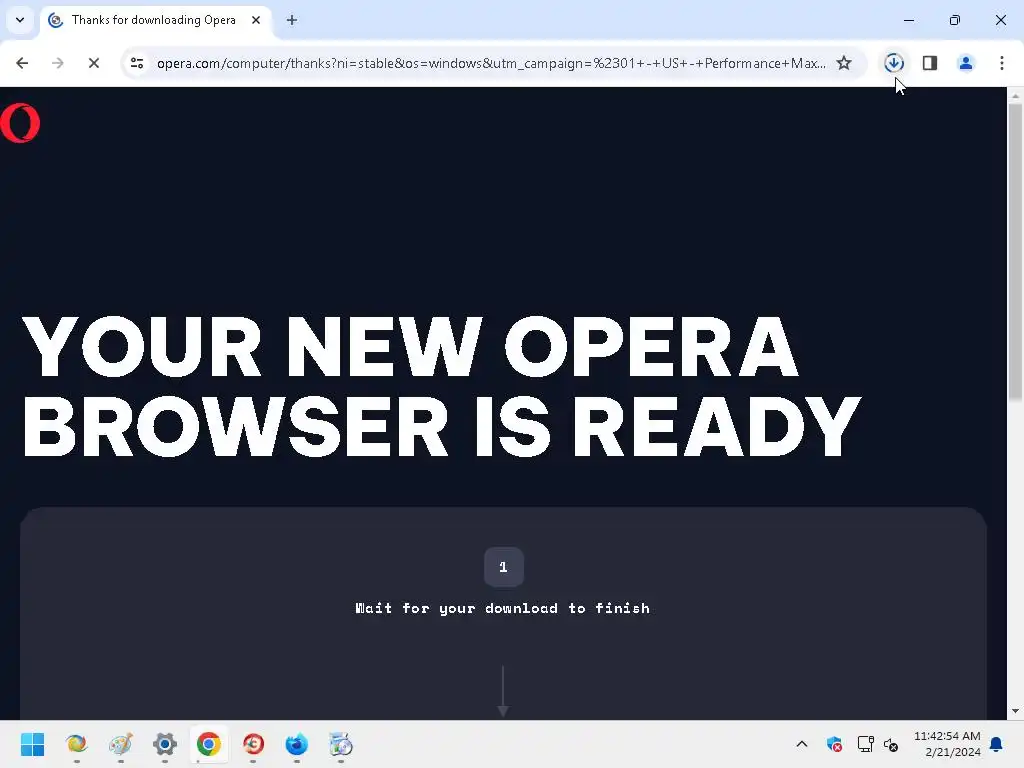1024x768 pixels.
Task: Click the Opera logo on the page
Action: pos(20,123)
